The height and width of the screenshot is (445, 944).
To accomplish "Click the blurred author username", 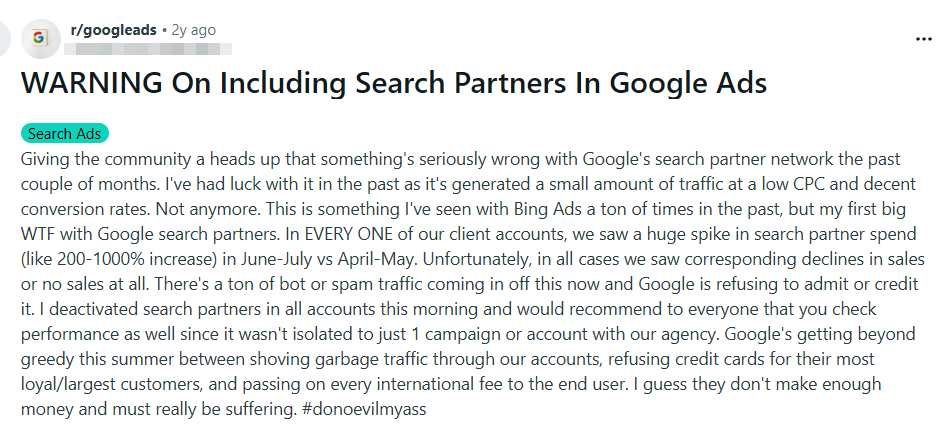I will pos(148,47).
